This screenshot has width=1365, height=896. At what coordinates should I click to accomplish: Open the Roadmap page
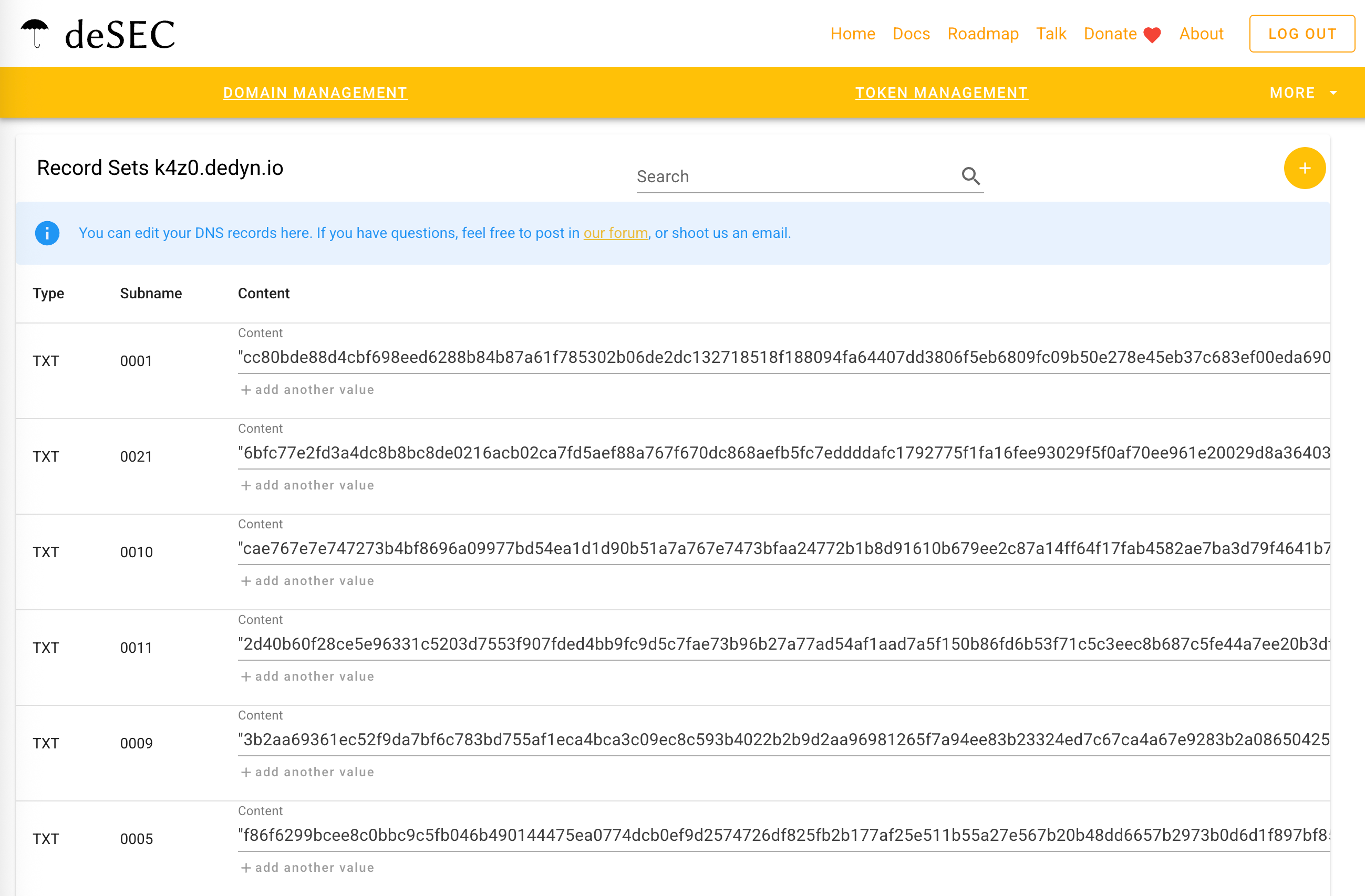983,34
